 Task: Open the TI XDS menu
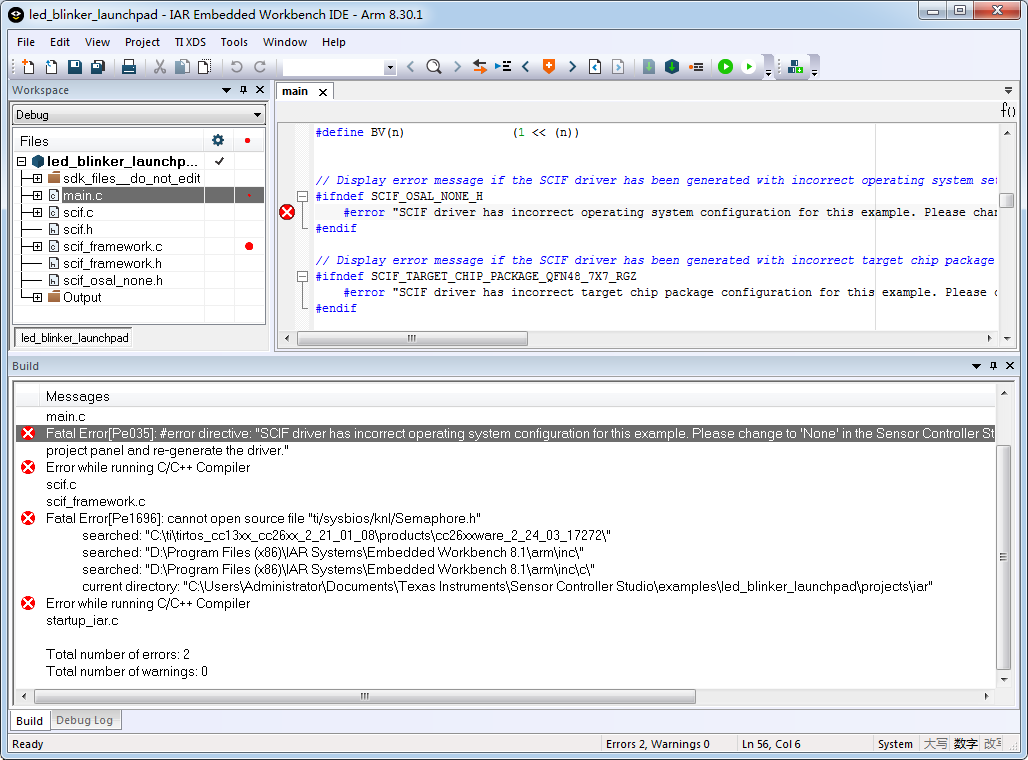tap(190, 42)
